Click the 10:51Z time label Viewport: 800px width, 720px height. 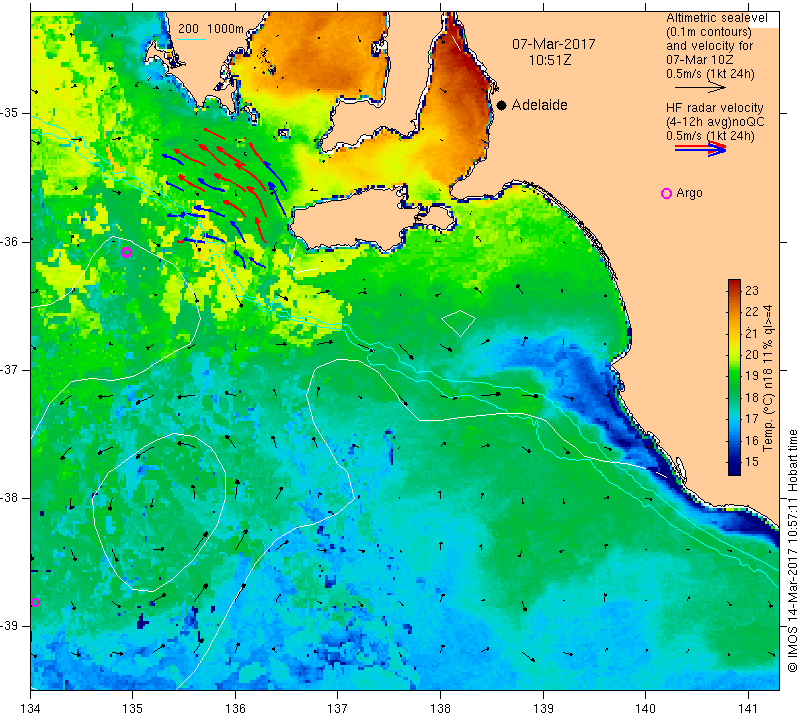549,60
